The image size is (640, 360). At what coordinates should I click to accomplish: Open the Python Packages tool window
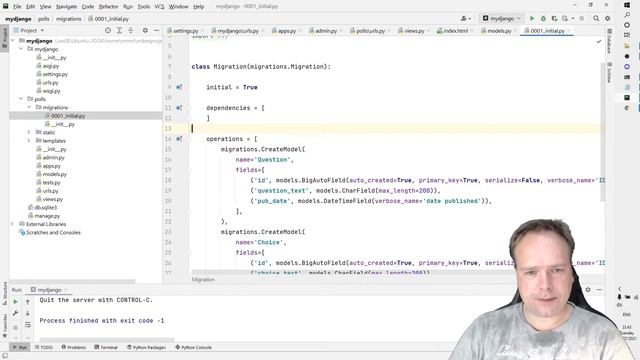pos(146,347)
